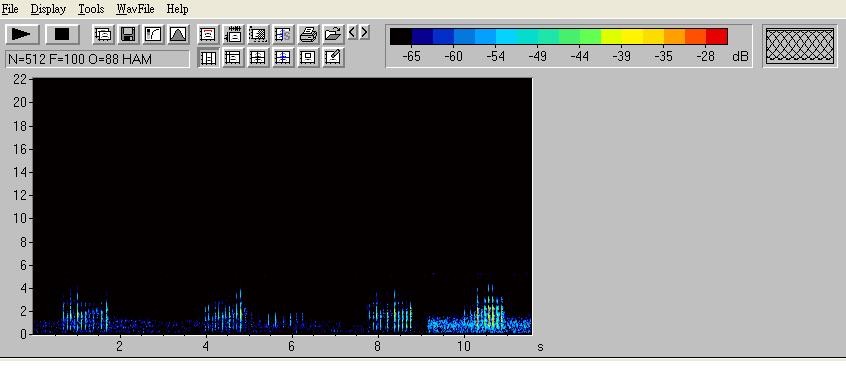Viewport: 846px width, 384px height.
Task: Select the pencil annotation icon
Action: pyautogui.click(x=333, y=57)
